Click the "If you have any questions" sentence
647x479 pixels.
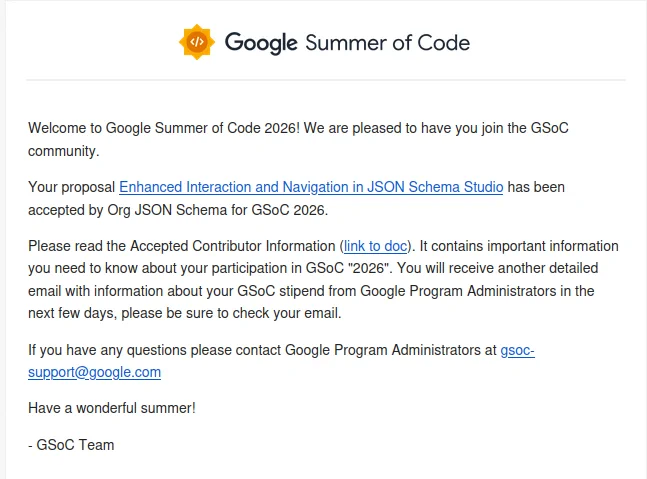pyautogui.click(x=107, y=350)
